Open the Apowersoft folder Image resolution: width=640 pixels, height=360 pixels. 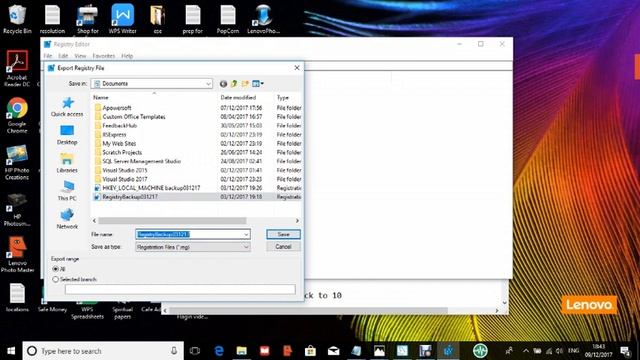coord(117,108)
